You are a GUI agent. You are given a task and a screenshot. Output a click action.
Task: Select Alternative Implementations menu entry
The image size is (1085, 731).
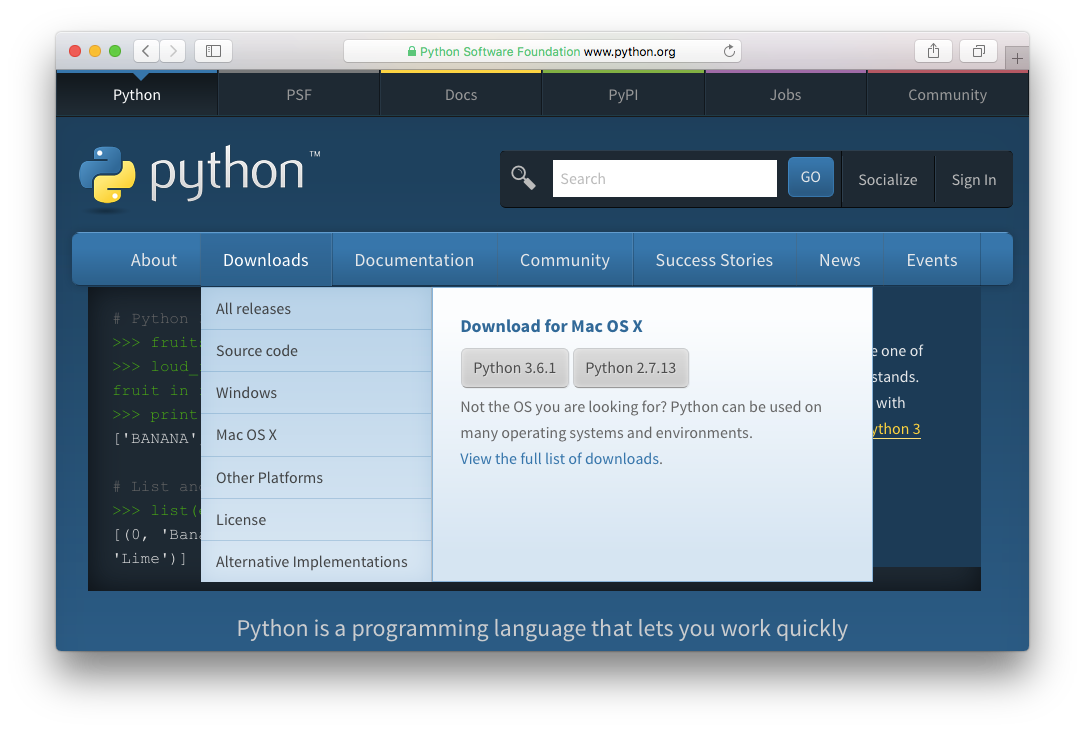click(x=316, y=561)
